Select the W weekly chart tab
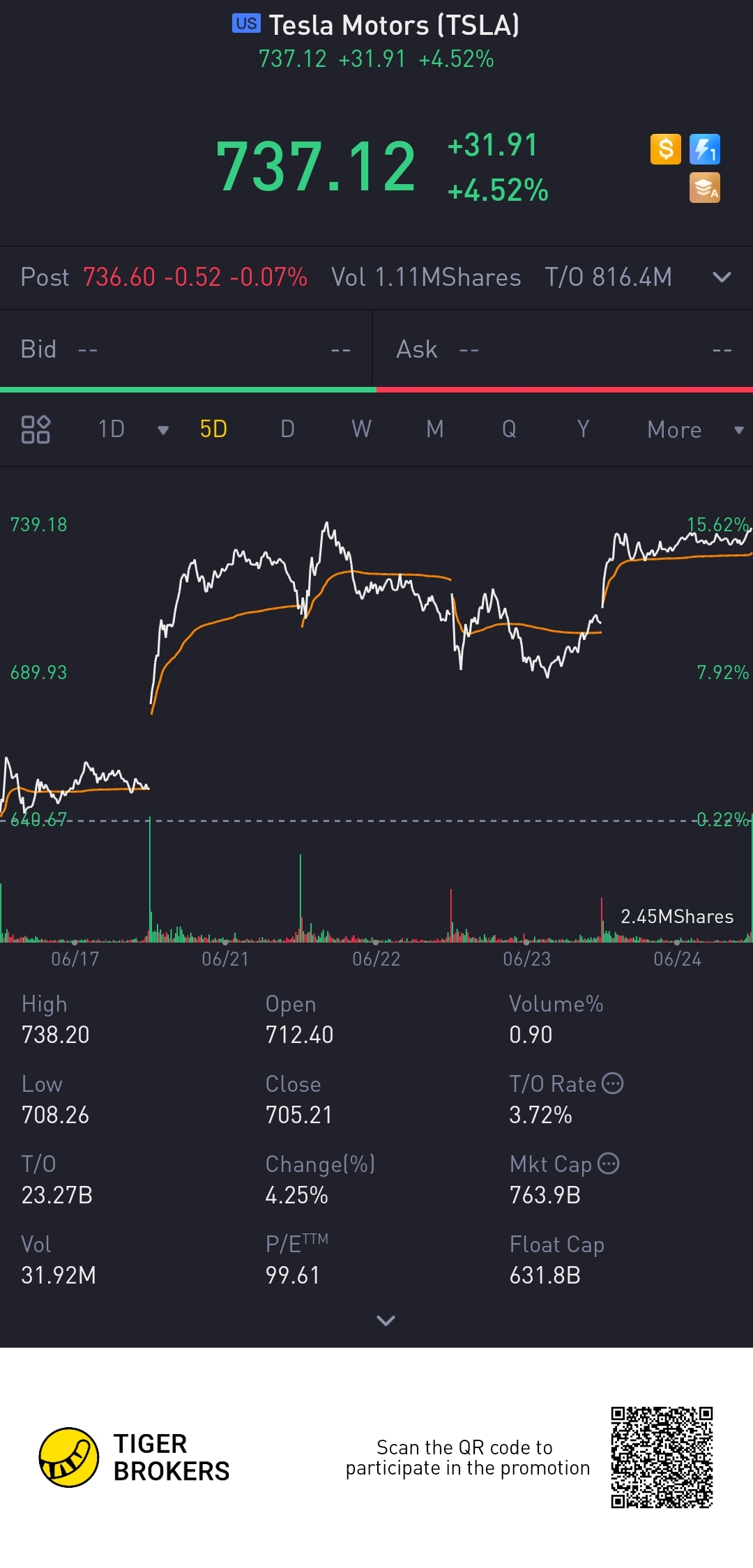 [x=361, y=429]
